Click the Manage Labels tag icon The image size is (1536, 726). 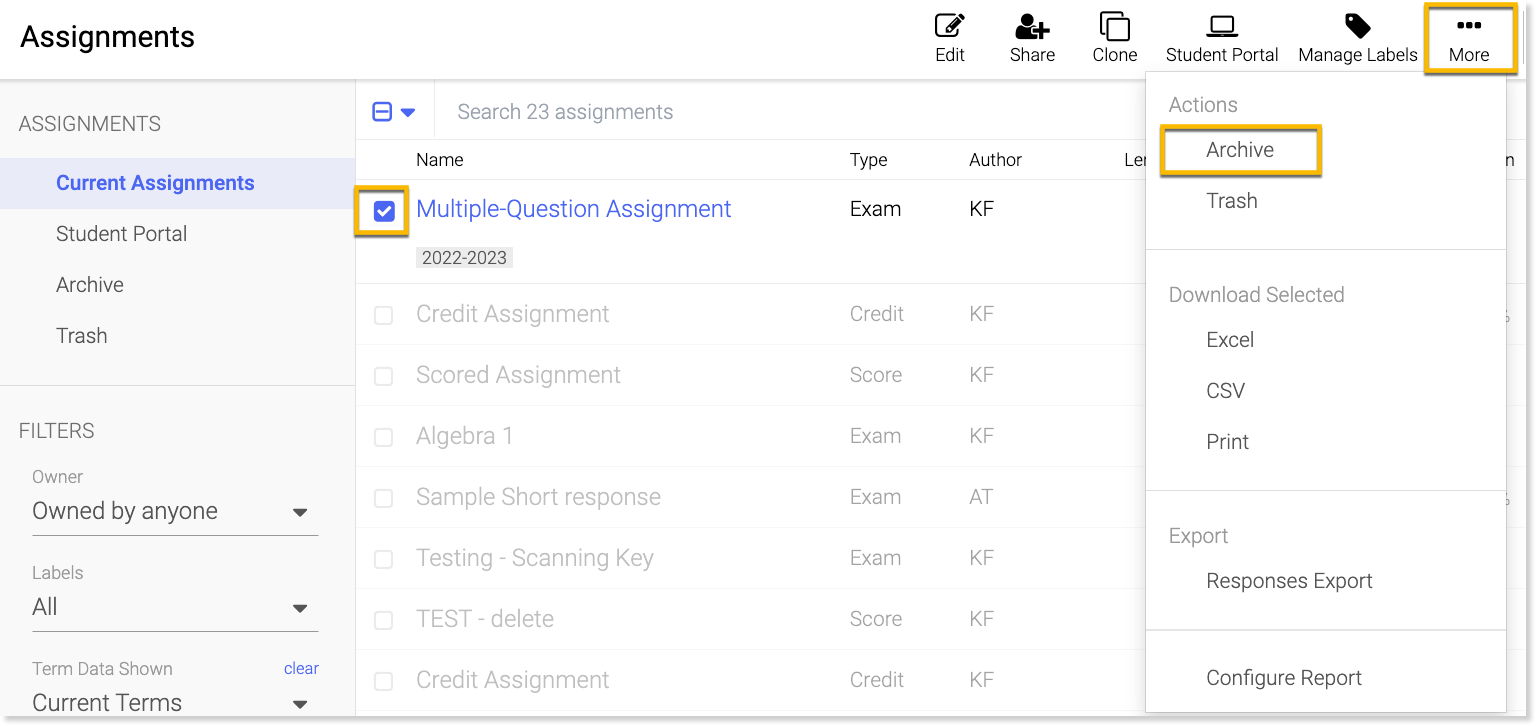point(1356,25)
